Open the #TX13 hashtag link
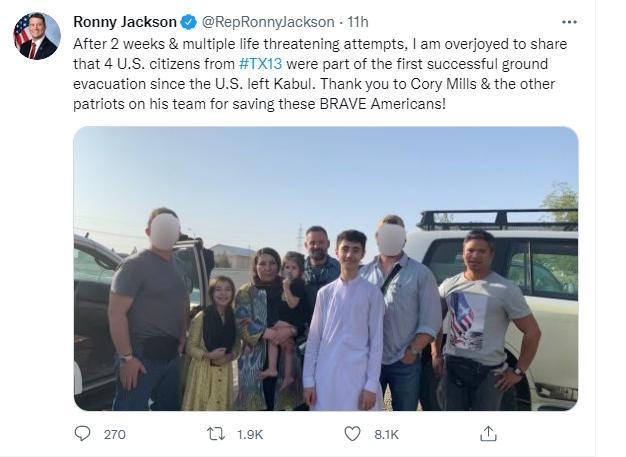Viewport: 626px width, 457px height. [x=260, y=64]
